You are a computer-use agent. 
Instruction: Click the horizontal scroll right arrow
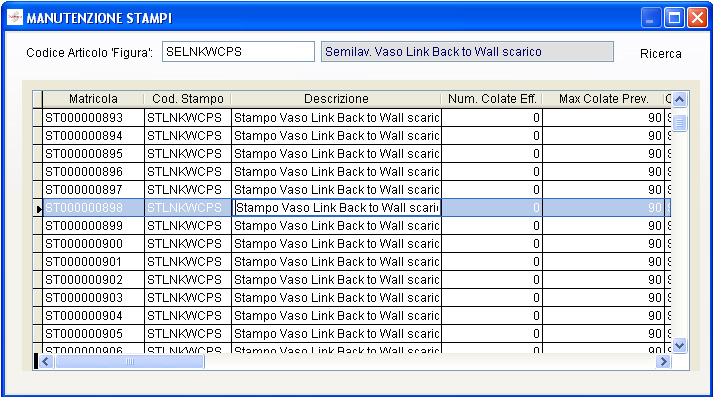click(x=664, y=361)
